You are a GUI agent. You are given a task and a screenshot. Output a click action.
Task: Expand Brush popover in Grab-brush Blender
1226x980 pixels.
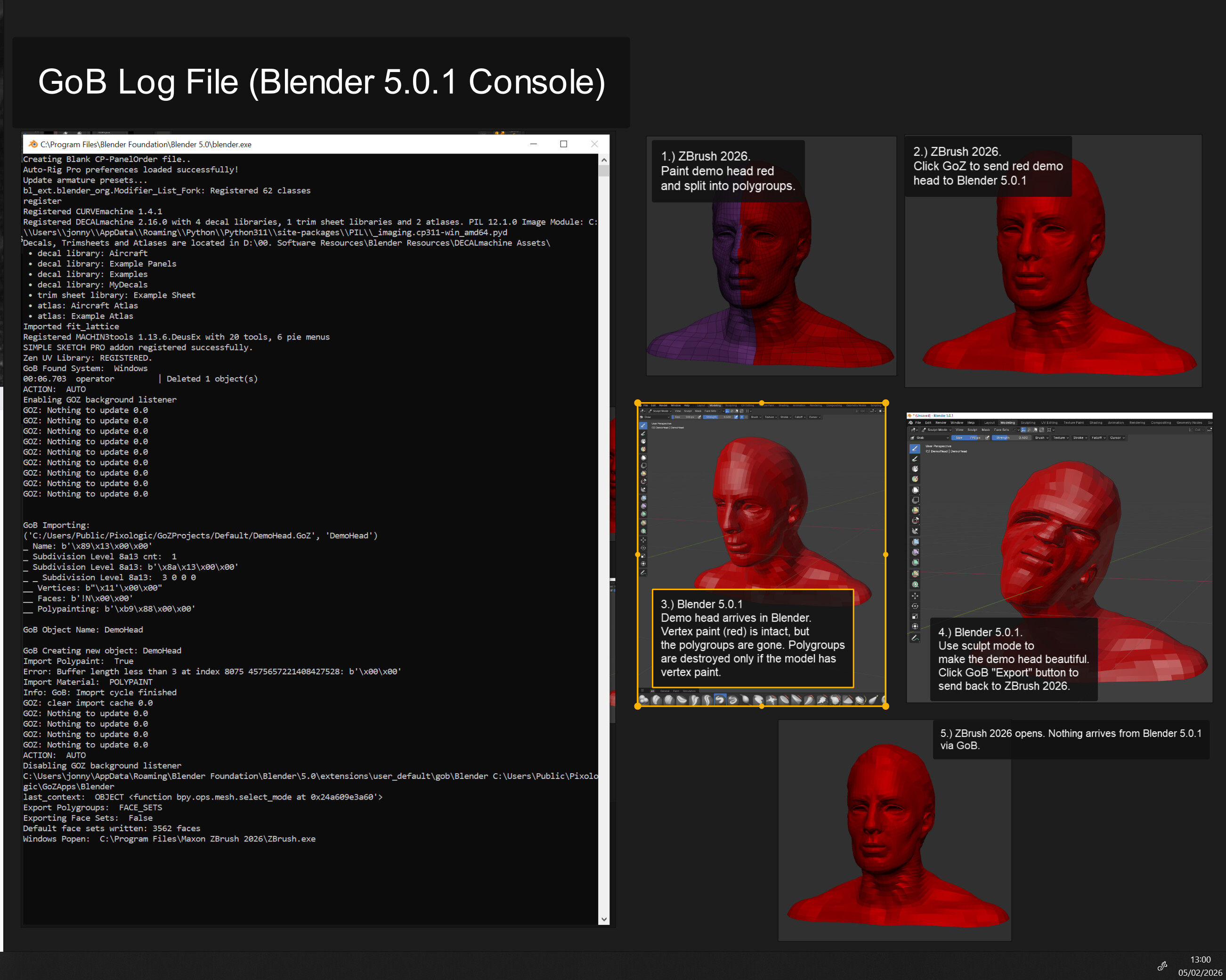1042,437
